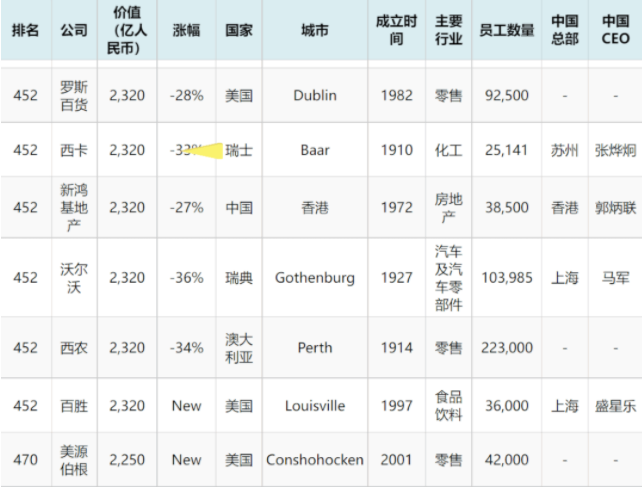Click the employee count 103,985
Image resolution: width=642 pixels, height=489 pixels.
(507, 278)
